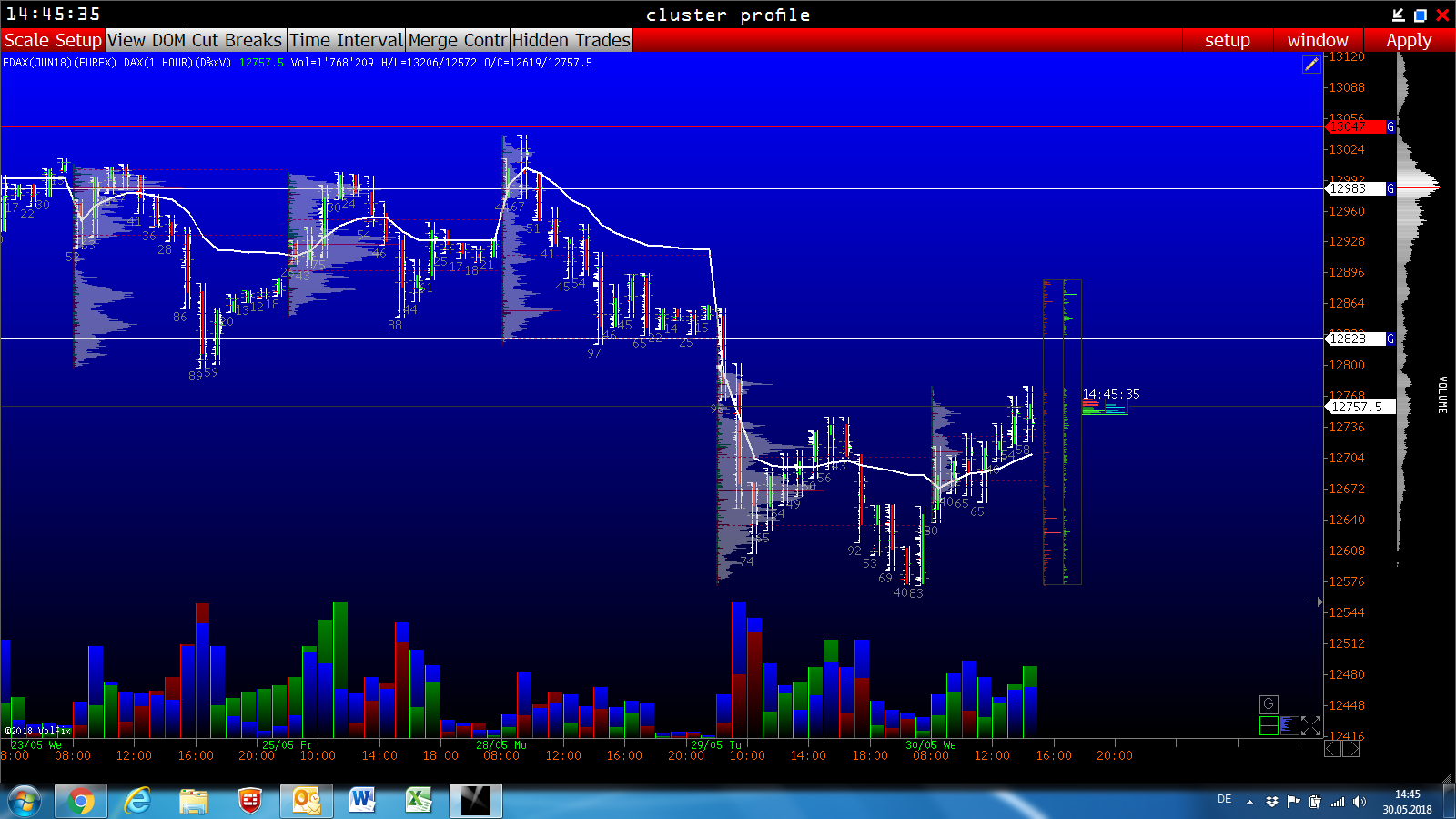Open Microsoft Word from the taskbar
This screenshot has height=819, width=1456.
[363, 801]
